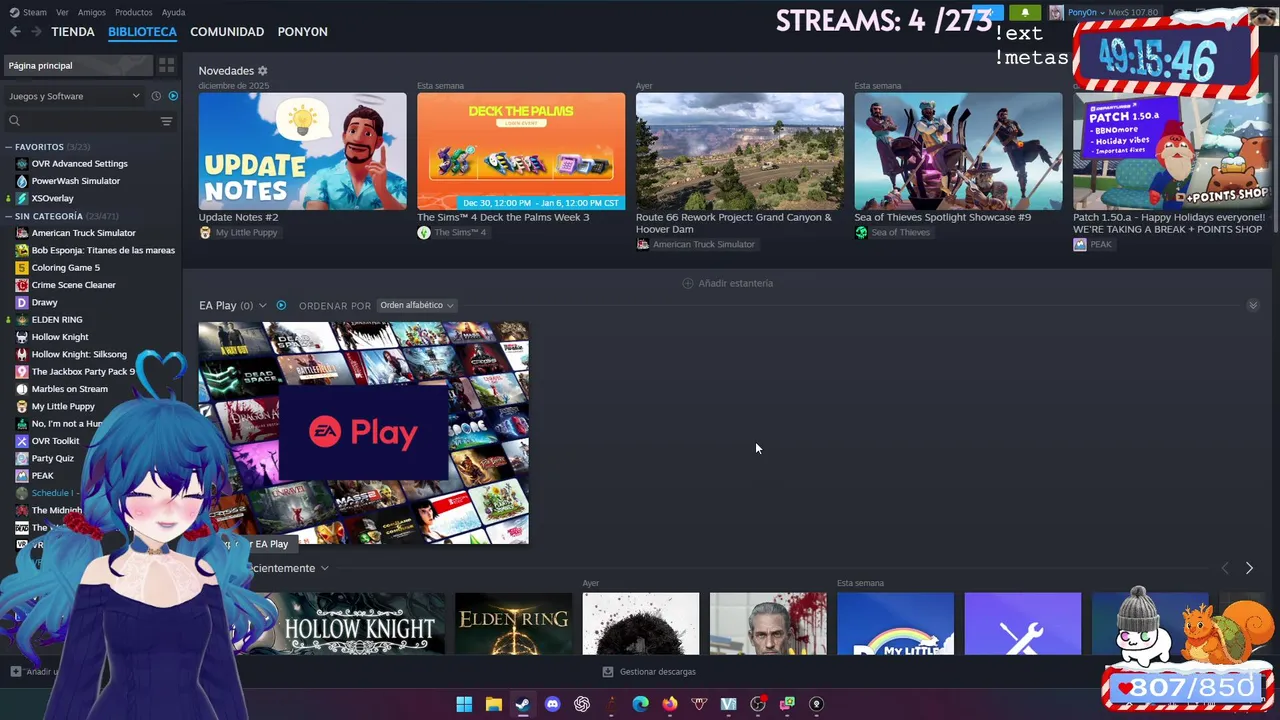1280x720 pixels.
Task: Toggle the ready-to-play filter icon
Action: [x=173, y=96]
